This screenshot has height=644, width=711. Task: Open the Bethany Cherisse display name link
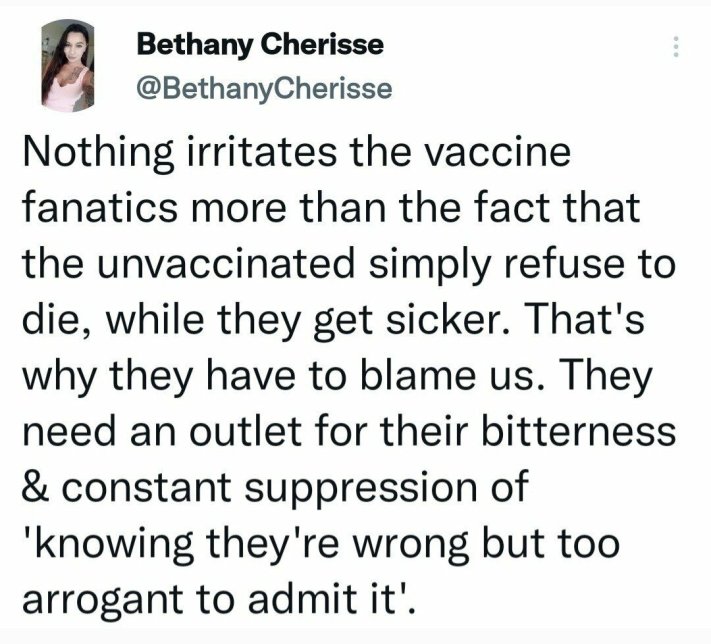[x=259, y=44]
